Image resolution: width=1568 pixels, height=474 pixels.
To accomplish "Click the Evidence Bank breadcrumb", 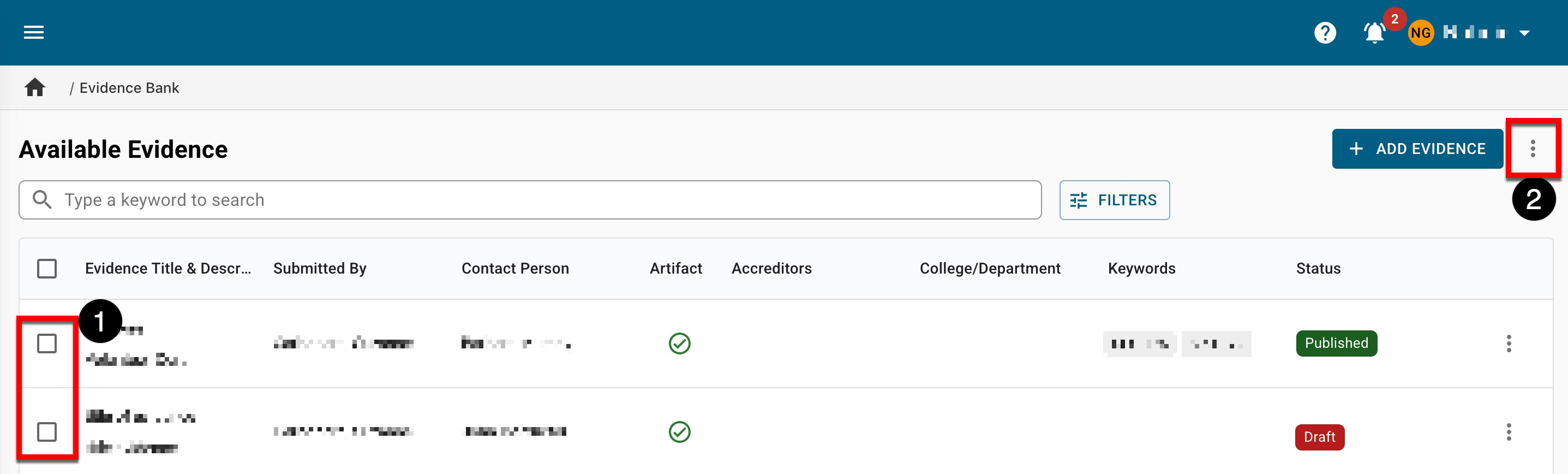I will (x=129, y=88).
